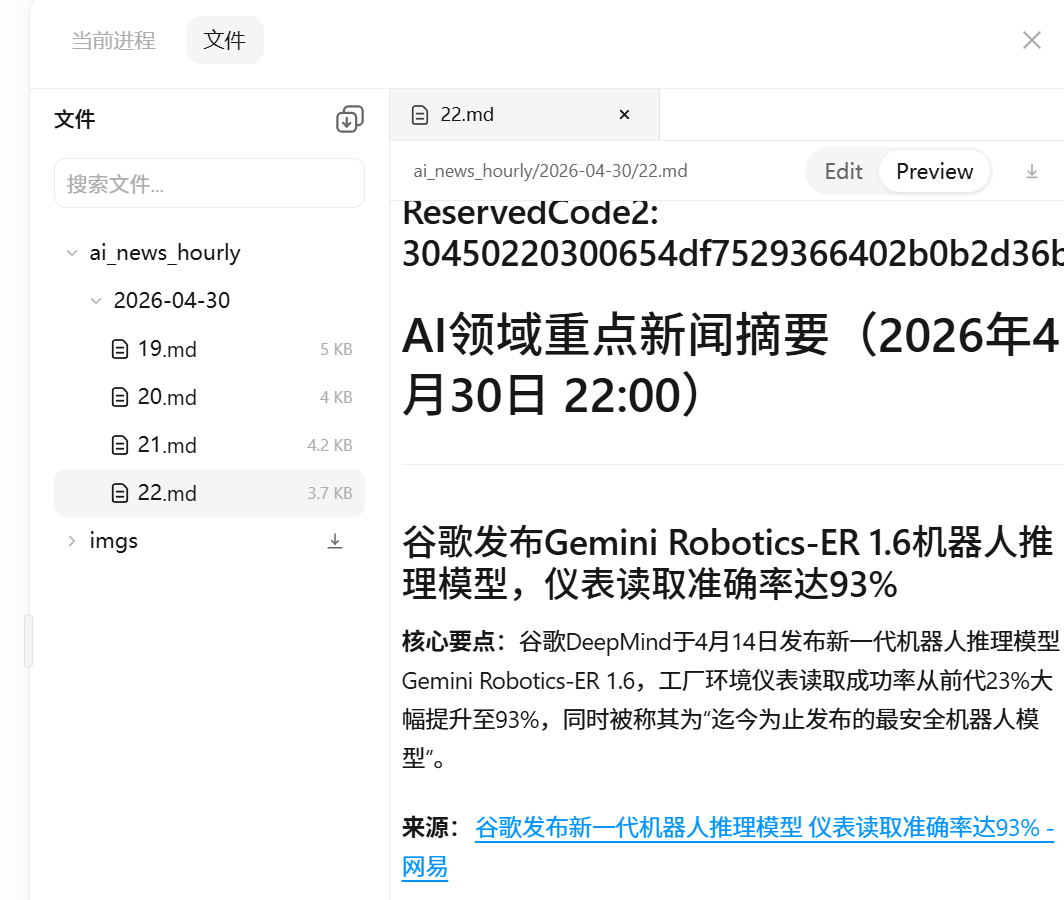Click the file icon beside 19.md
This screenshot has height=900, width=1064.
(119, 350)
